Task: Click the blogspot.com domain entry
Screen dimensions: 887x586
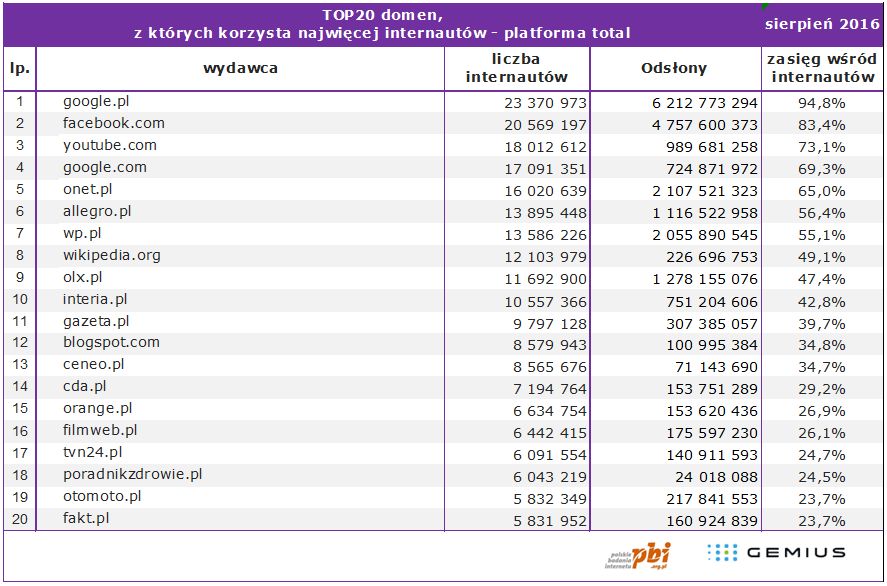Action: coord(111,343)
